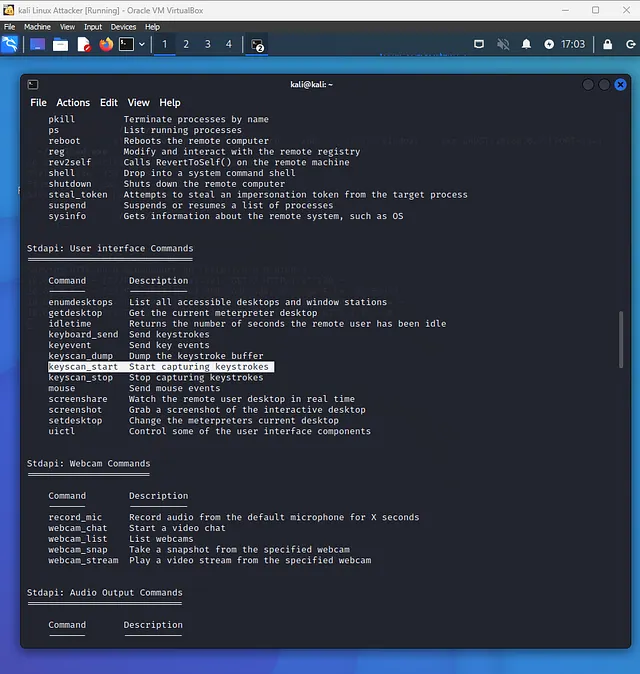The height and width of the screenshot is (674, 640).
Task: Click the enumdesktops command text
Action: pyautogui.click(x=80, y=302)
